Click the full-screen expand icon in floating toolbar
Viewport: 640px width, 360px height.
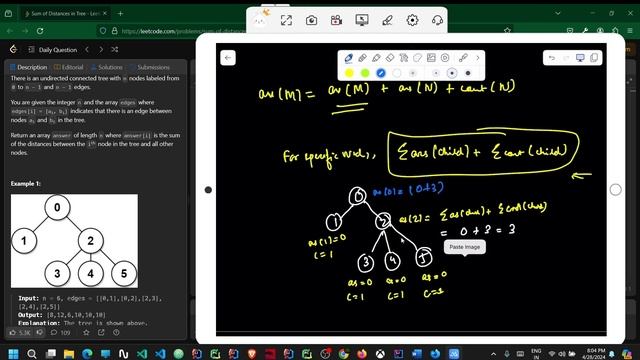[x=287, y=20]
